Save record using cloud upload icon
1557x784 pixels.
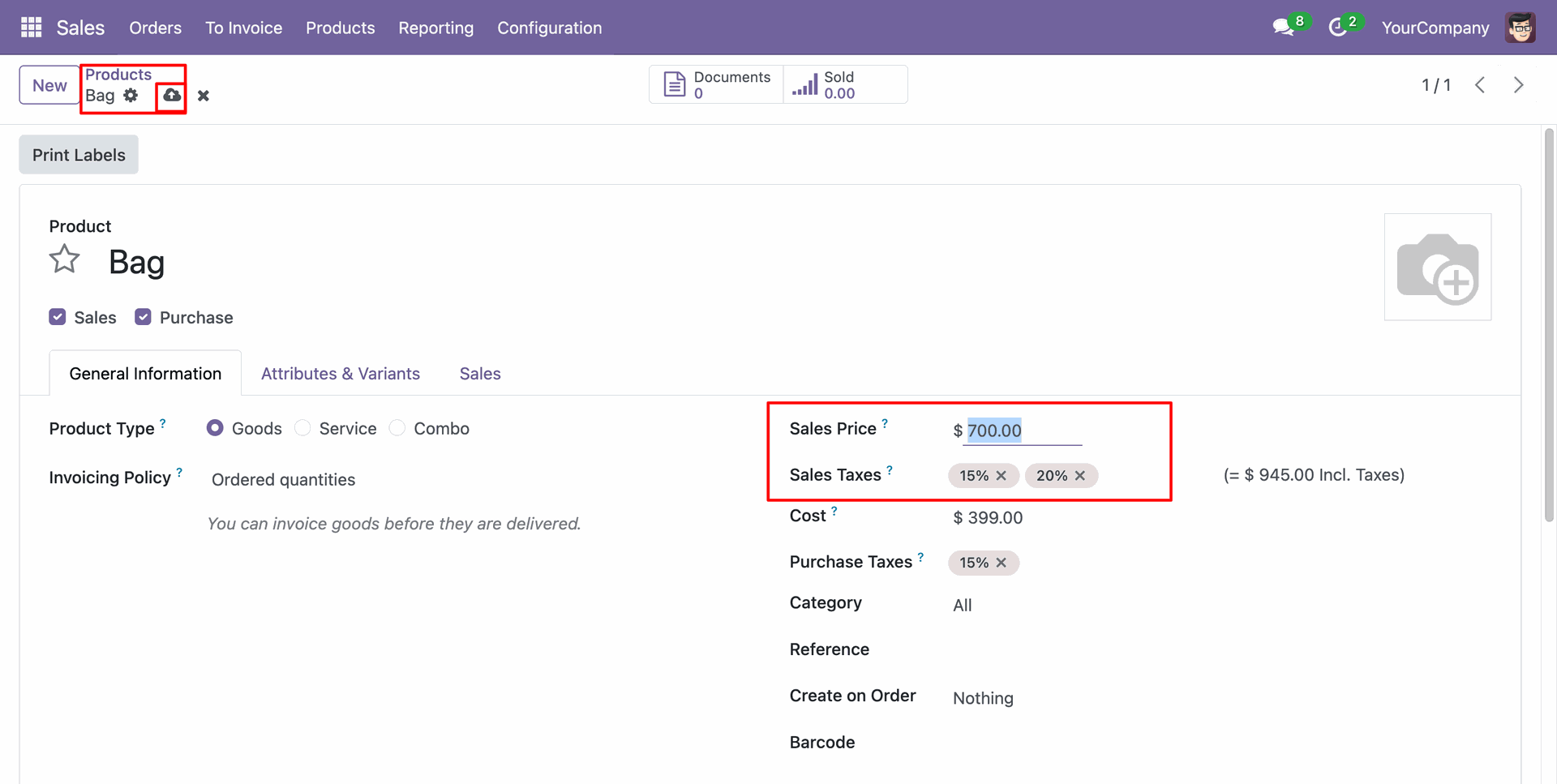pos(172,96)
